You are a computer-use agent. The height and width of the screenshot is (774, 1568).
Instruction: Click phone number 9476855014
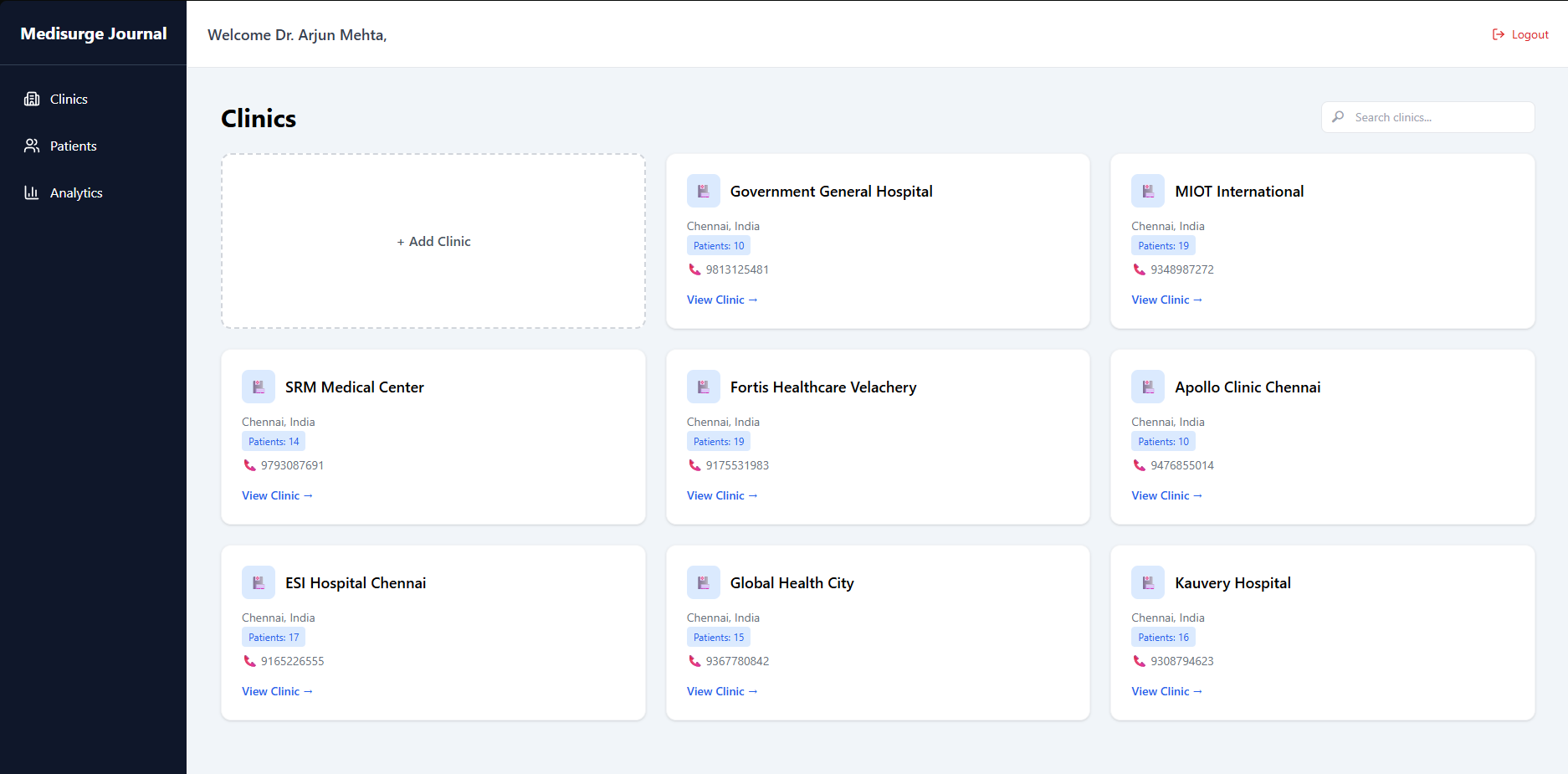click(1182, 465)
